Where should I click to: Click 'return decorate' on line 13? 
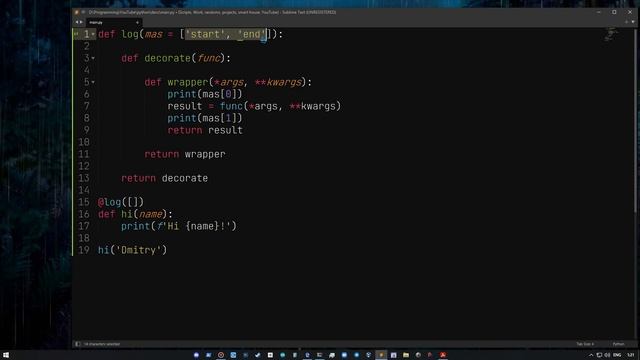tap(164, 178)
